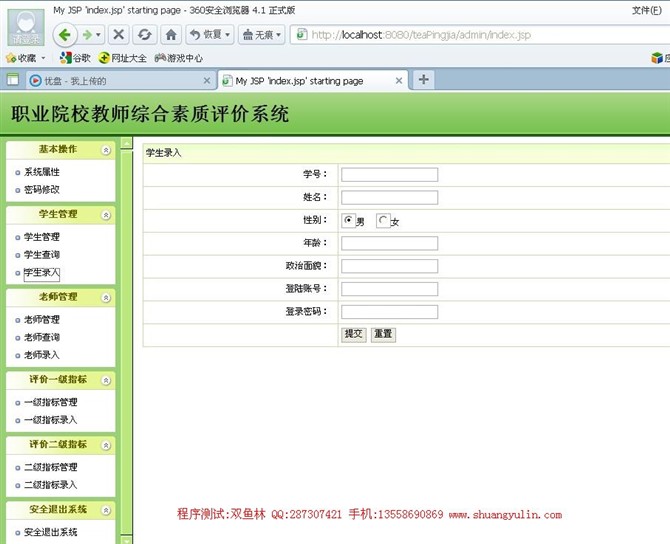
Task: Open the 谷歌 bookmark
Action: click(x=75, y=58)
